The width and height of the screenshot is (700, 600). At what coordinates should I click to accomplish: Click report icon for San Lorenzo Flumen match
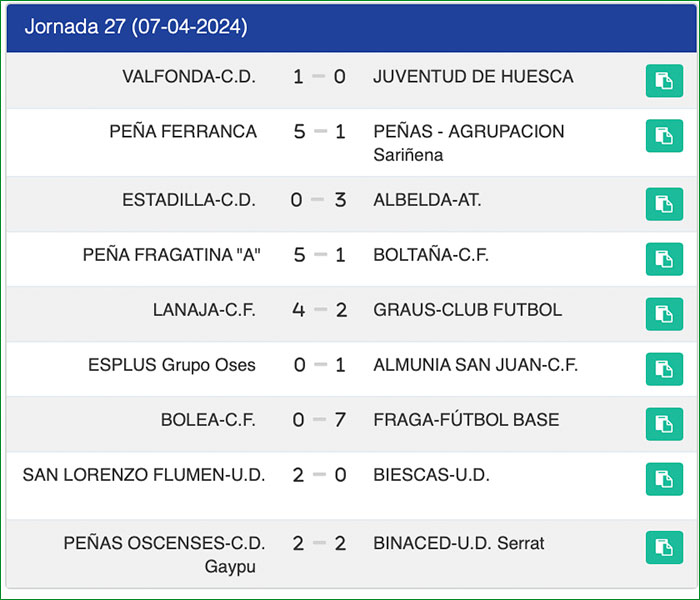(663, 479)
